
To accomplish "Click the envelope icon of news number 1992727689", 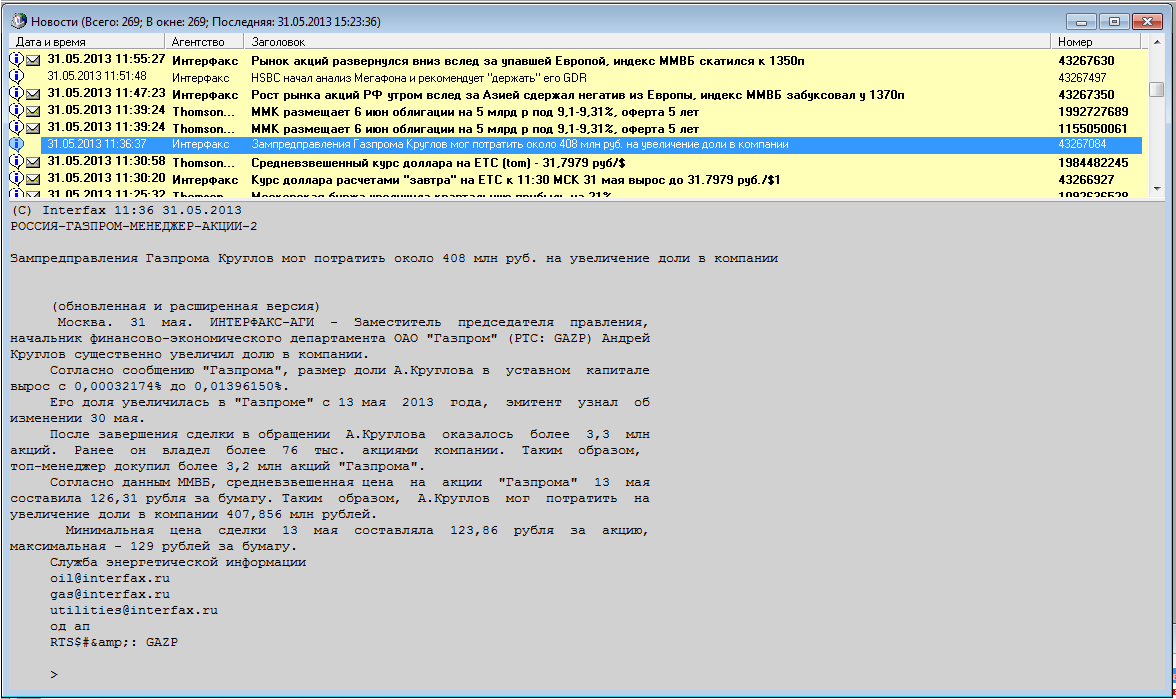I will [x=33, y=112].
